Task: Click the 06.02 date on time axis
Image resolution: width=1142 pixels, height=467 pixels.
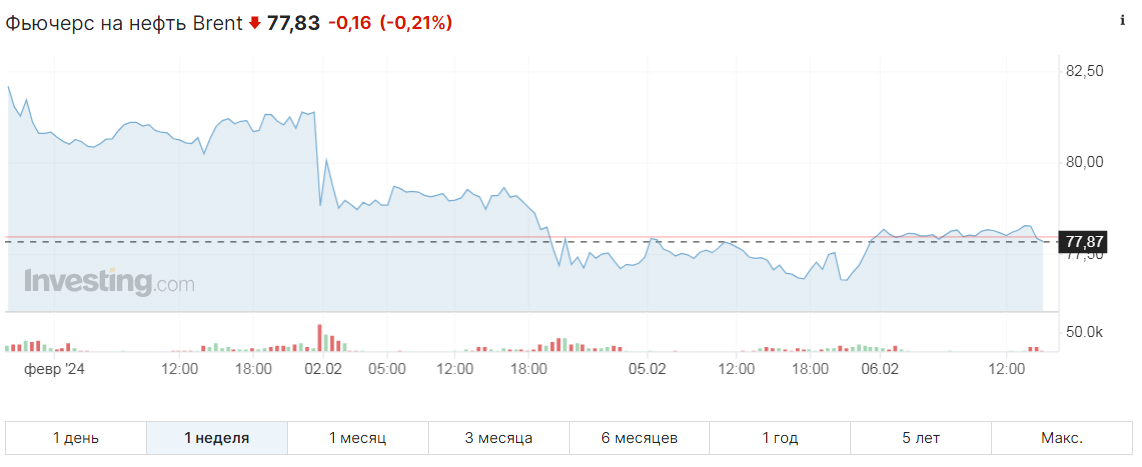Action: [879, 369]
